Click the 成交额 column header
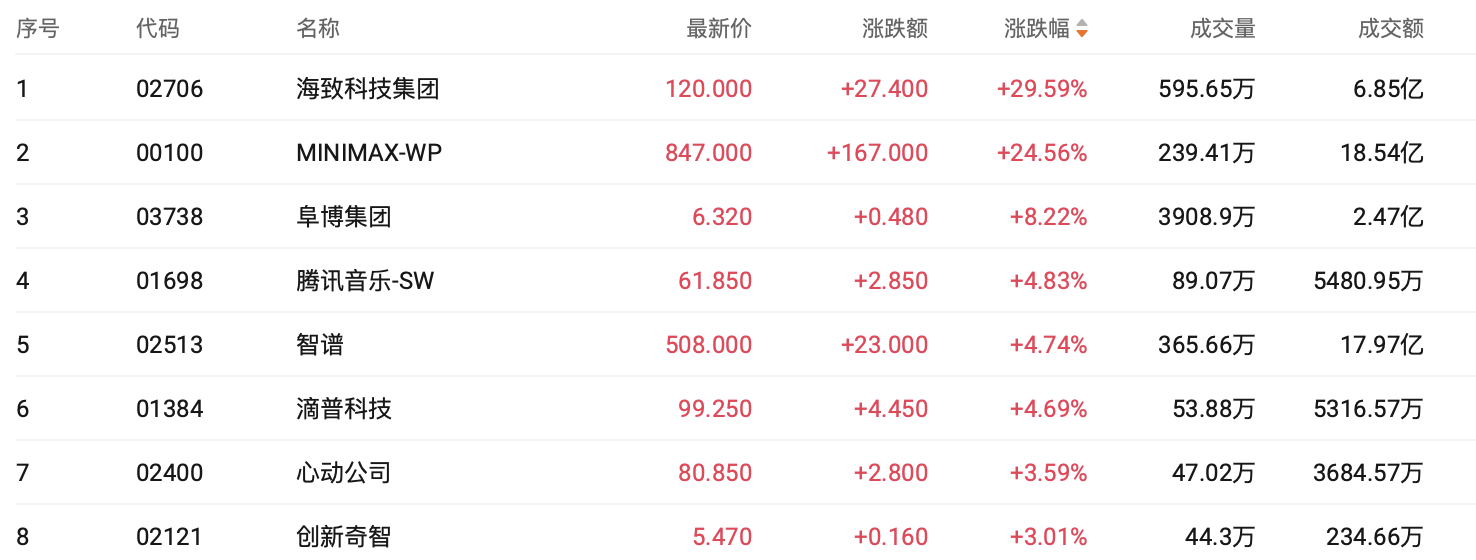Image resolution: width=1476 pixels, height=560 pixels. [1390, 29]
